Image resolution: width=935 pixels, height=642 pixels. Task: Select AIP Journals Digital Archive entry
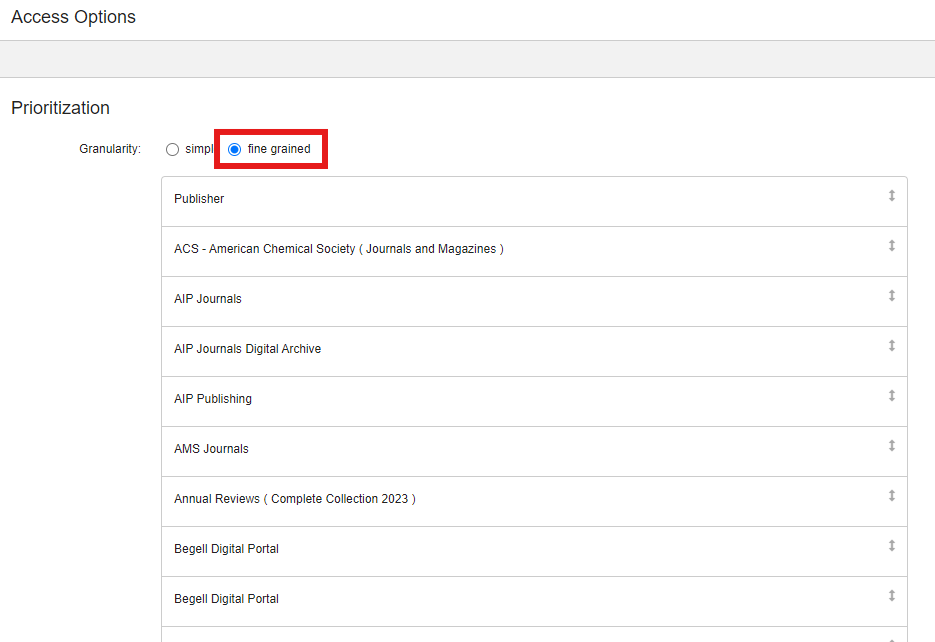point(534,352)
